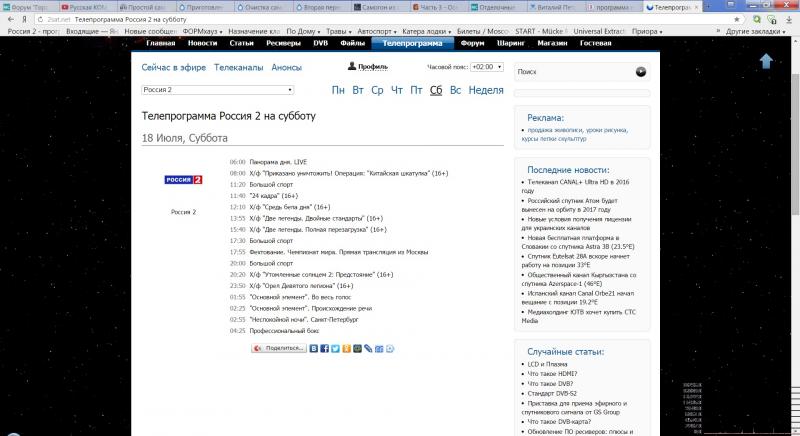Viewport: 800px width, 436px height.
Task: Open the Гостевая site menu item
Action: 595,43
